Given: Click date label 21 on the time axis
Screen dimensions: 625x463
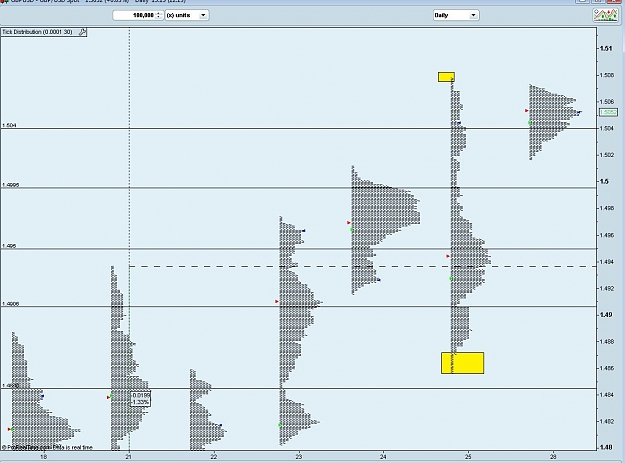Looking at the screenshot, I should click(129, 457).
